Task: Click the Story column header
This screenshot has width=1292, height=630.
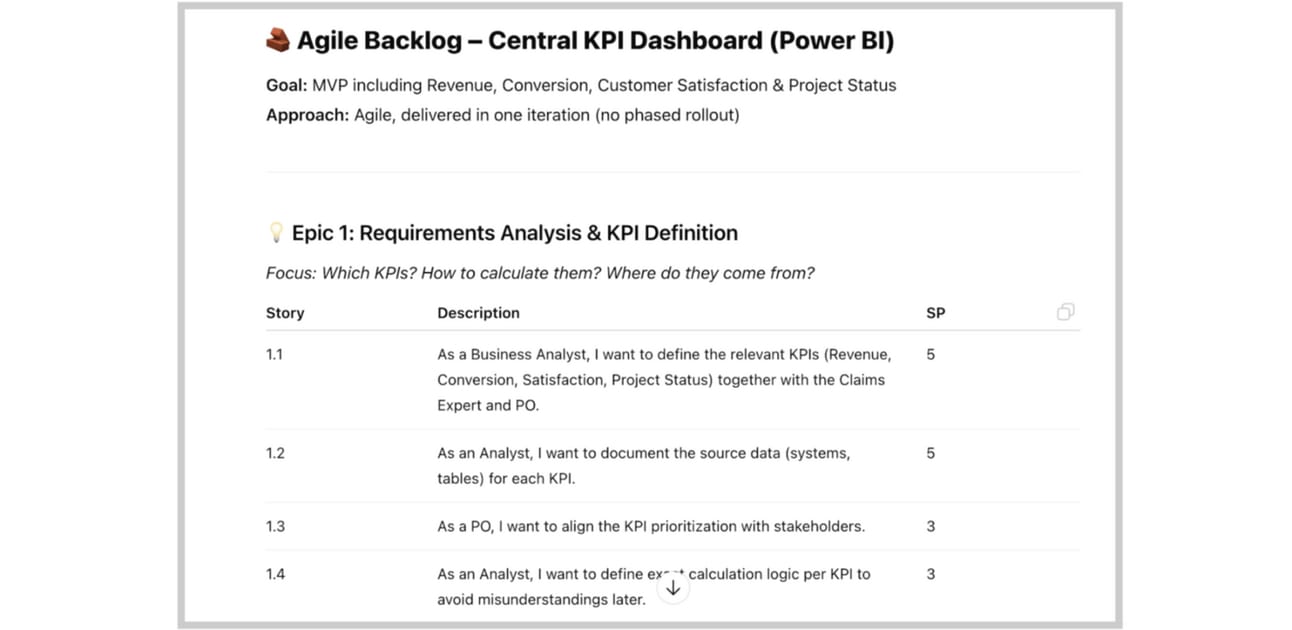Action: pos(285,313)
